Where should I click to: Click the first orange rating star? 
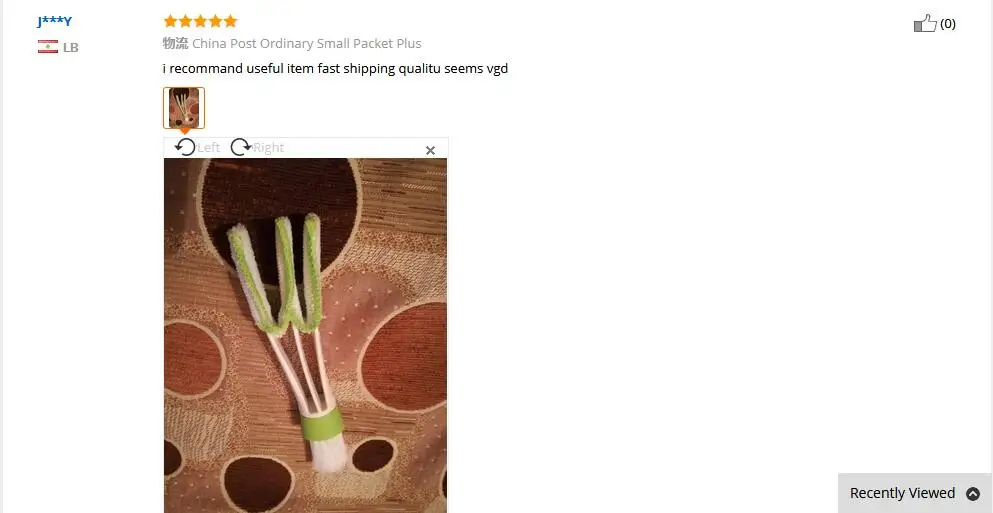[170, 22]
